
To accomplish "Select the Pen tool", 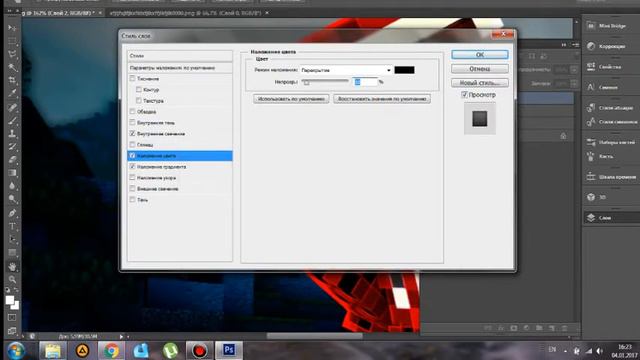I will pyautogui.click(x=12, y=213).
